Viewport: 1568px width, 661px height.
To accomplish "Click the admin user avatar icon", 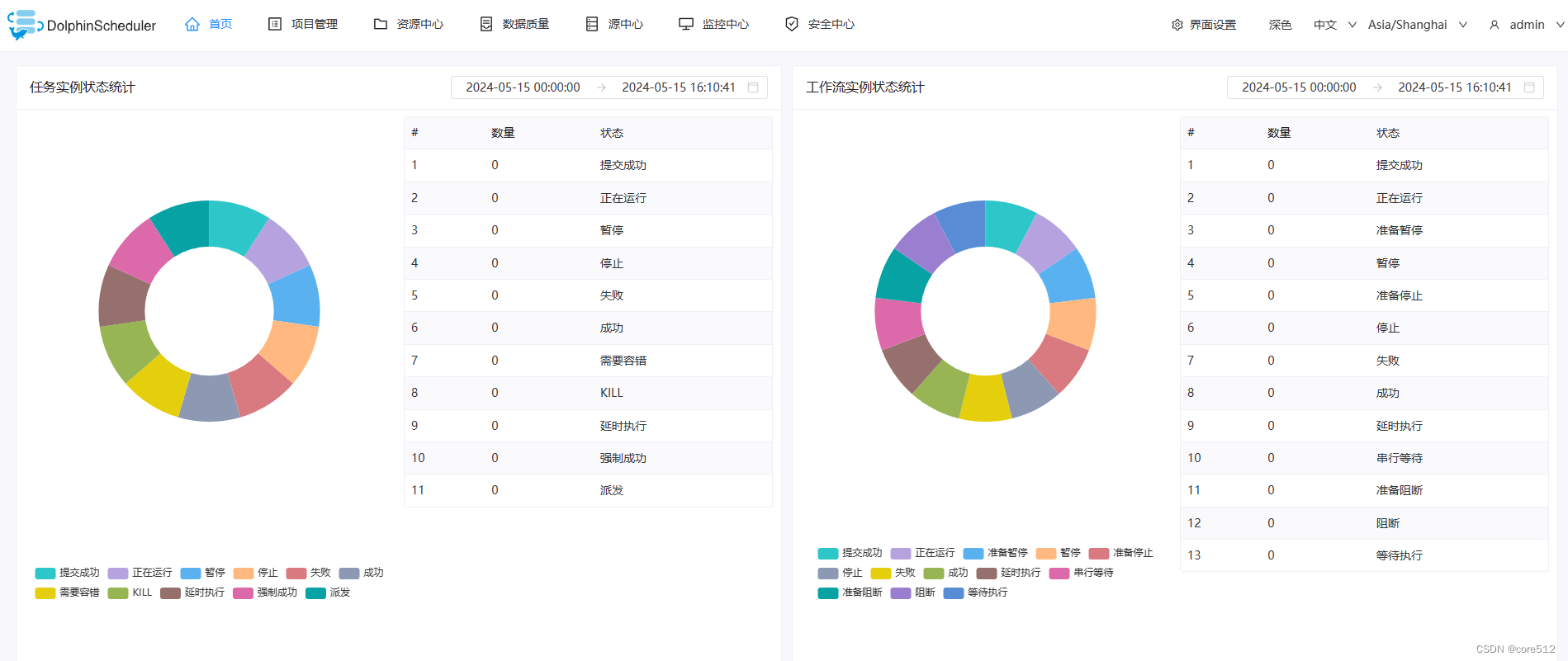I will [x=1495, y=25].
